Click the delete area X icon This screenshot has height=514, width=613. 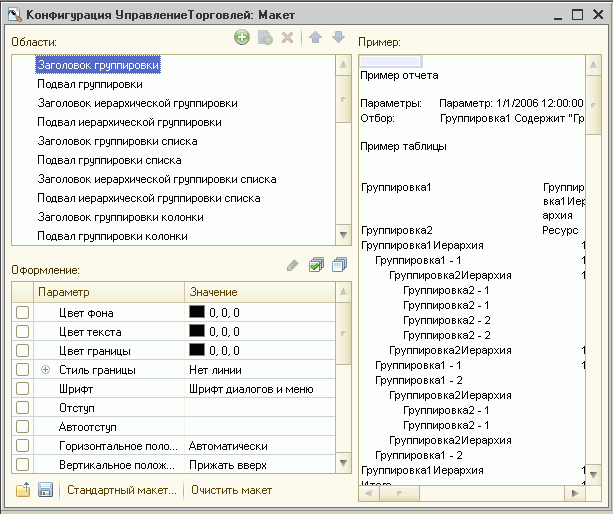tap(288, 38)
